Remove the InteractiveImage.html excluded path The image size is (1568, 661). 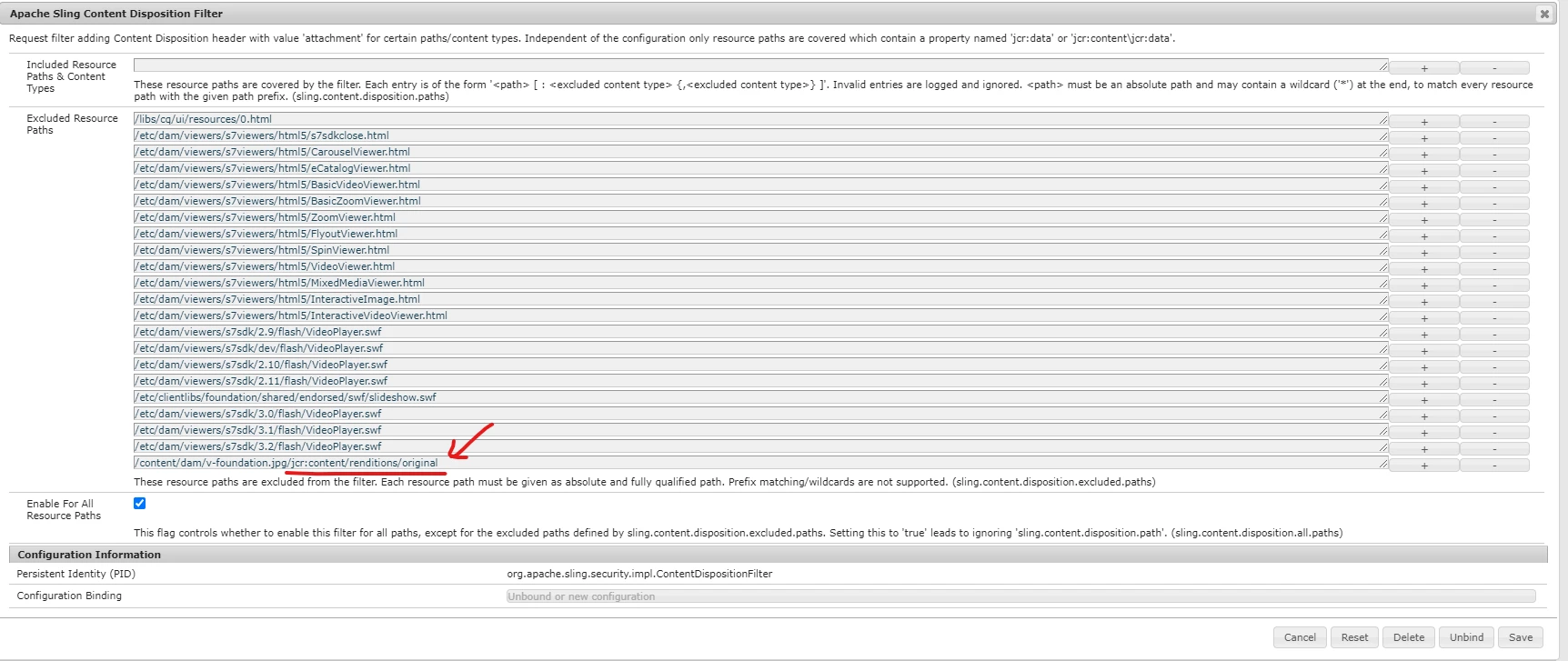(x=1494, y=302)
